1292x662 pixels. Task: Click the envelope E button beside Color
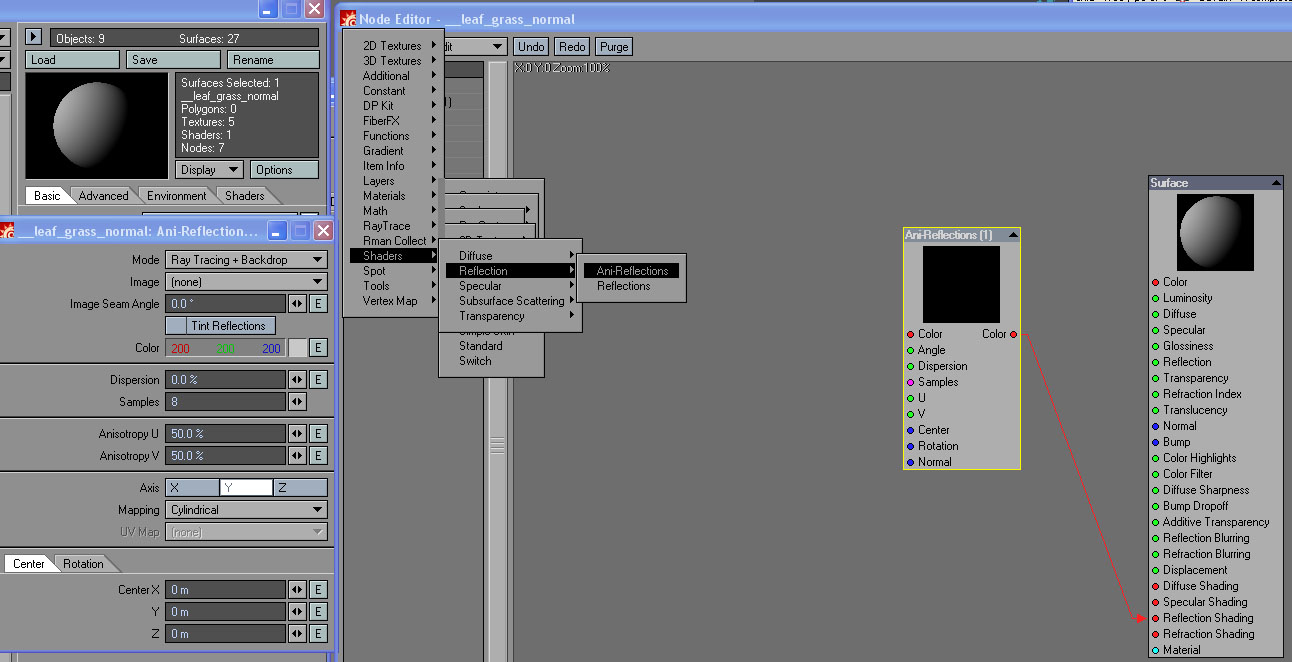tap(318, 348)
